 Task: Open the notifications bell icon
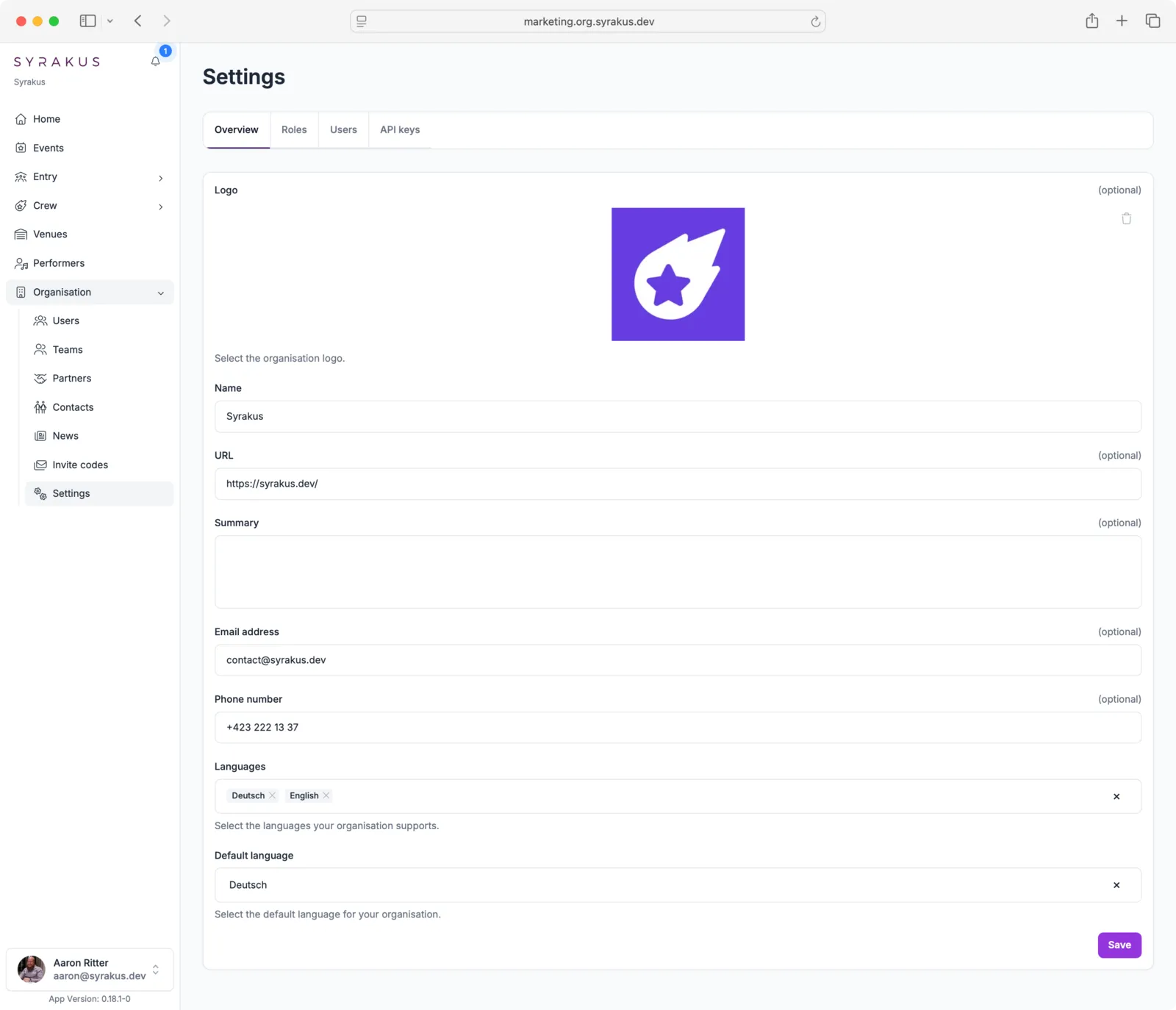pyautogui.click(x=155, y=62)
